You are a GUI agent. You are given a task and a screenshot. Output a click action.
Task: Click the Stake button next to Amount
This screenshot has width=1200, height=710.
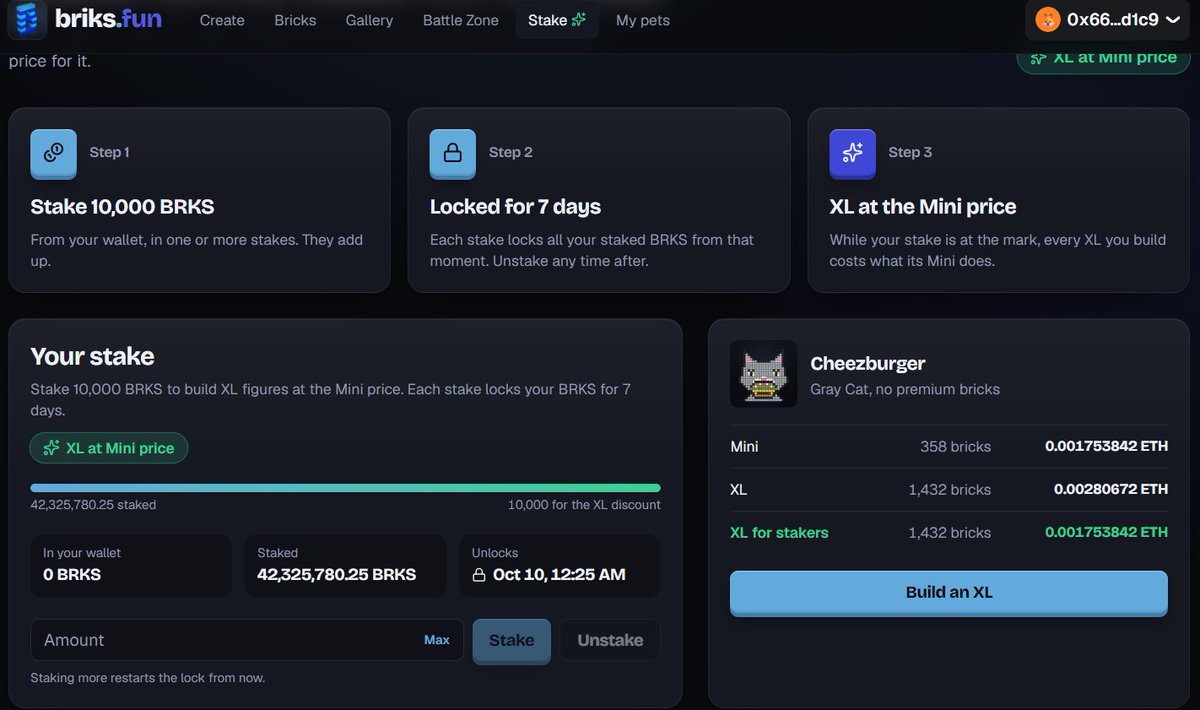coord(512,640)
